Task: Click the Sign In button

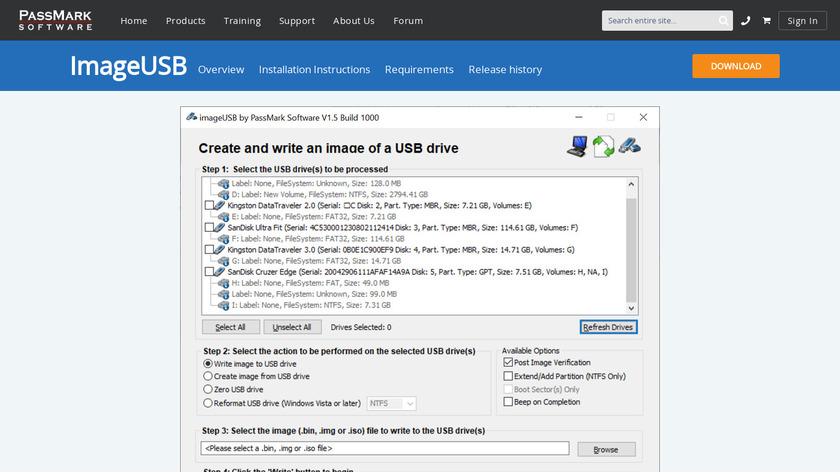Action: click(x=802, y=21)
